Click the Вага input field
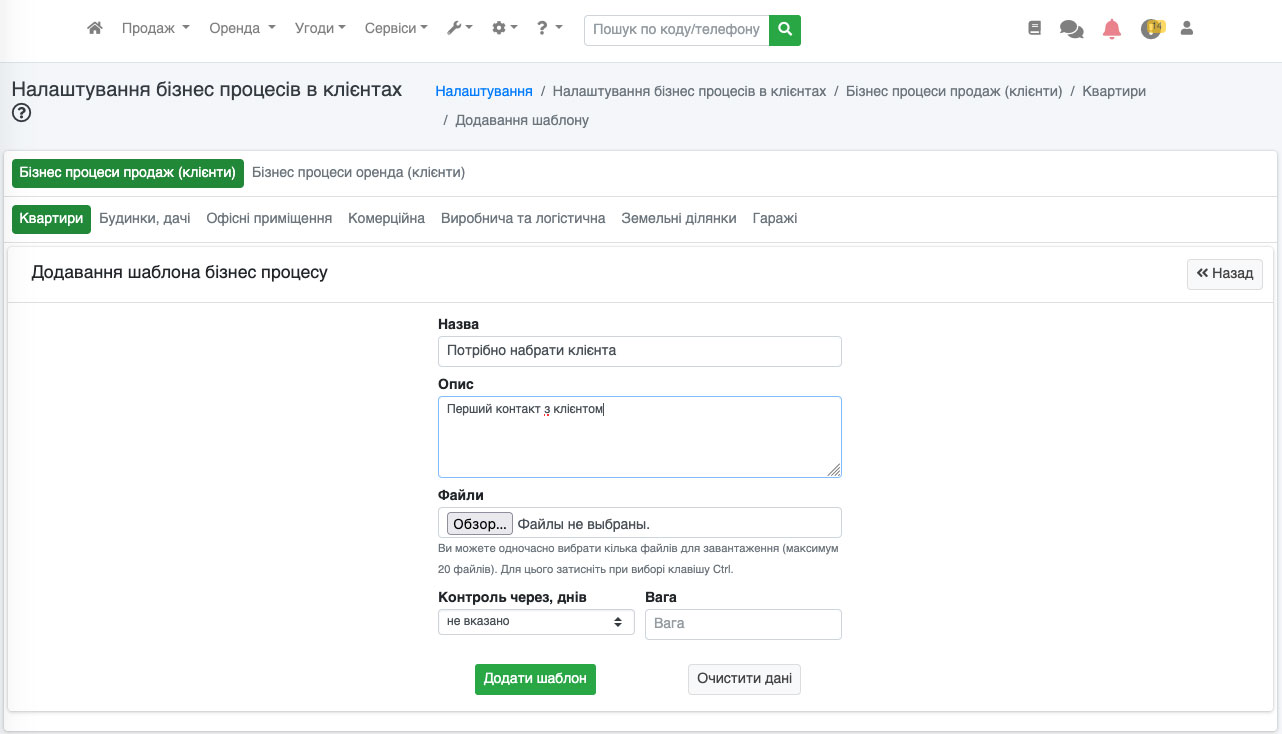 pyautogui.click(x=743, y=623)
